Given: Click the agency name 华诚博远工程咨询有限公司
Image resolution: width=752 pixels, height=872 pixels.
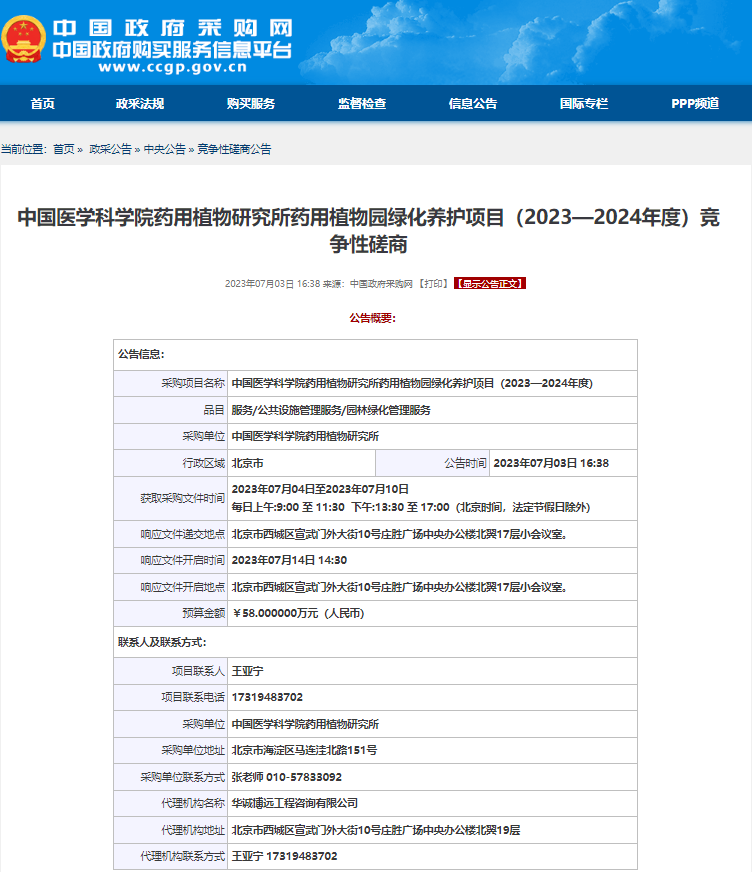Looking at the screenshot, I should [x=295, y=803].
